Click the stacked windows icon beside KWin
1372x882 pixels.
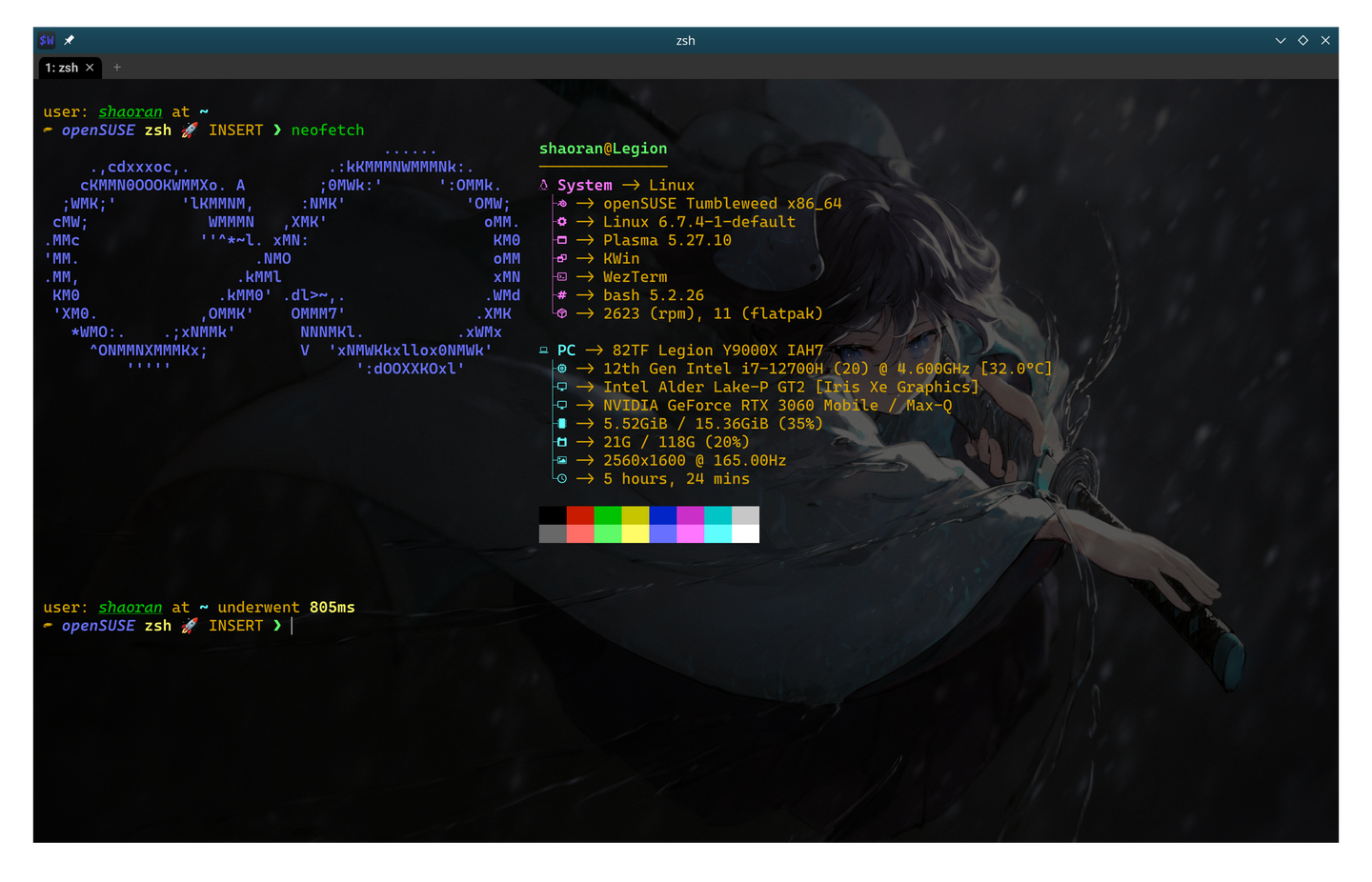pos(562,258)
